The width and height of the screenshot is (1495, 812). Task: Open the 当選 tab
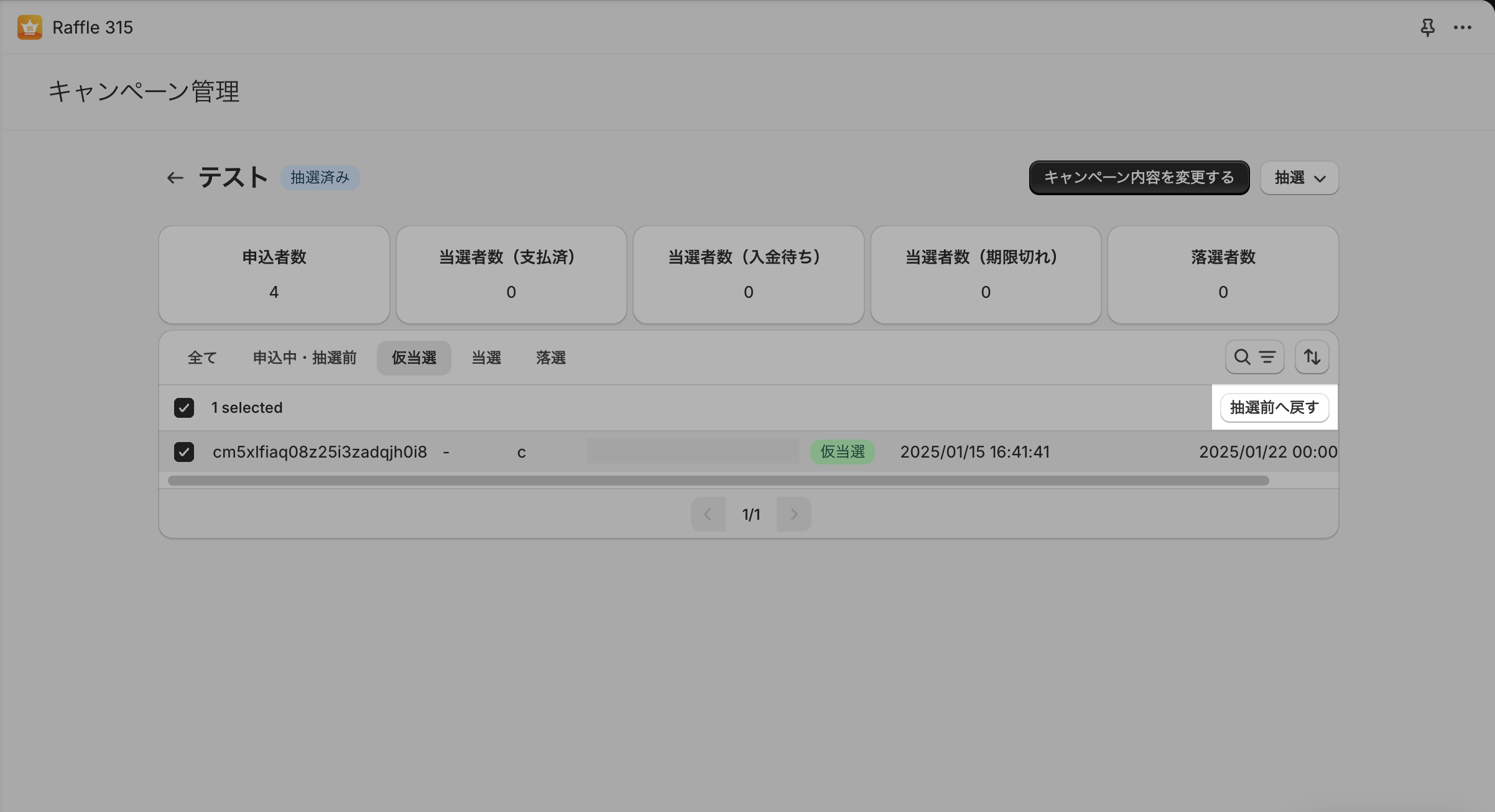pyautogui.click(x=486, y=358)
